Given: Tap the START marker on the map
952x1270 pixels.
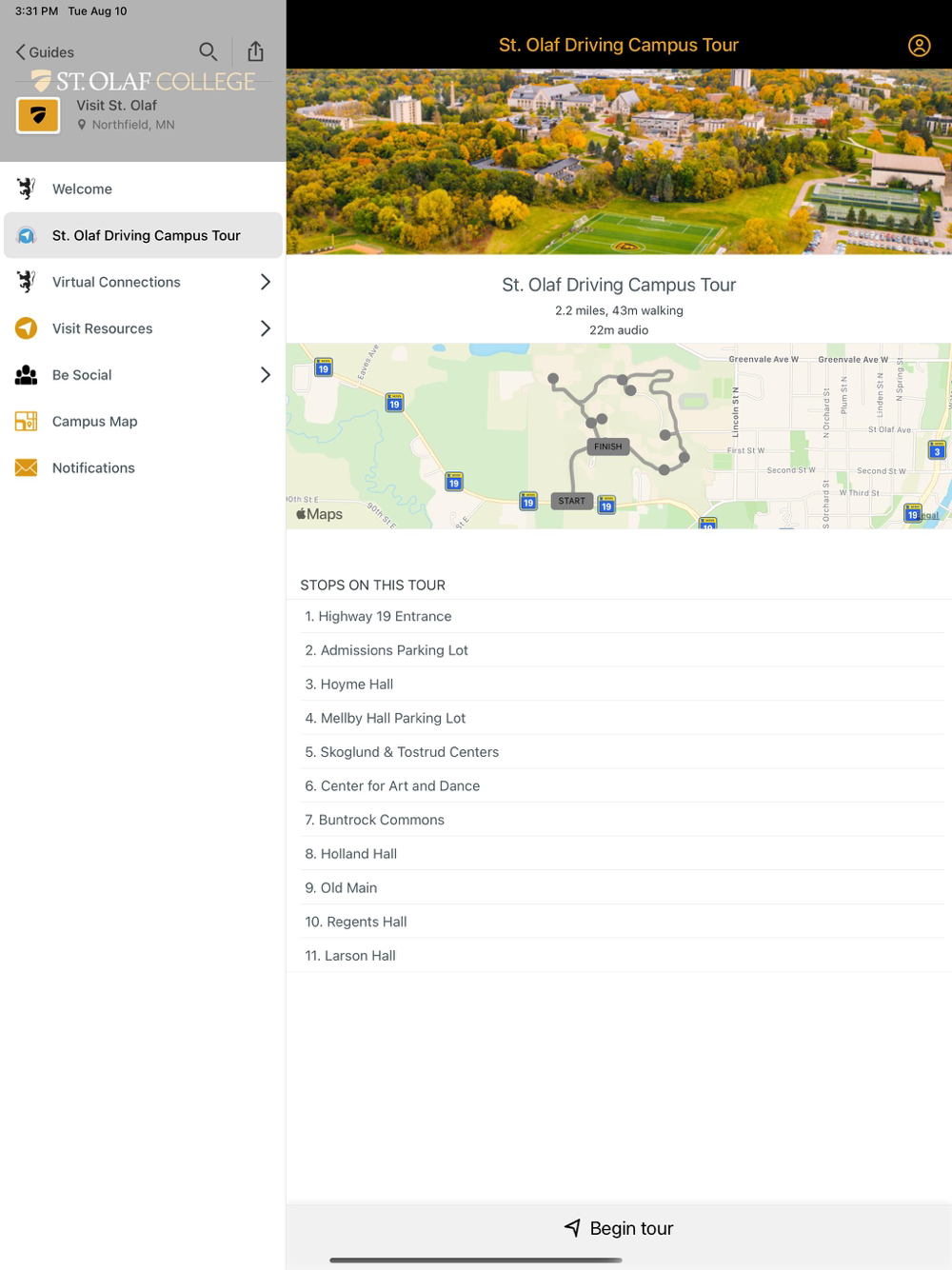Looking at the screenshot, I should click(572, 501).
